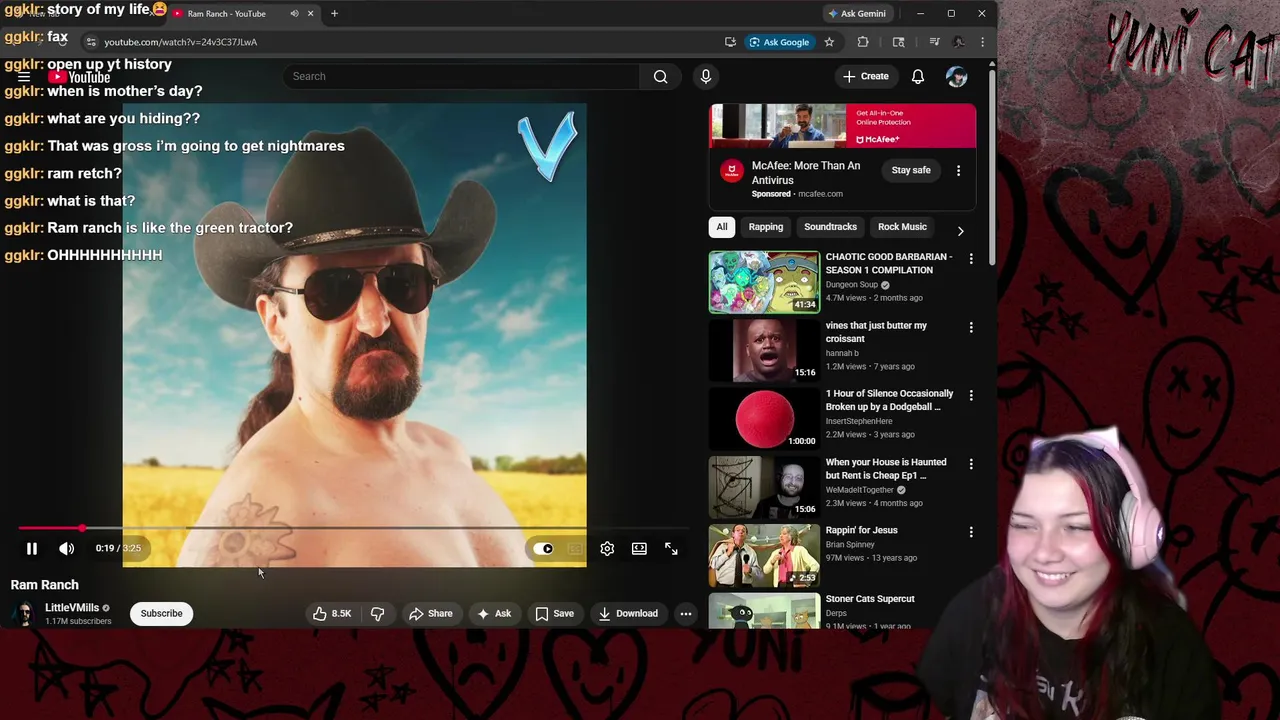This screenshot has height=720, width=1280.
Task: Open the player settings gear
Action: click(607, 548)
